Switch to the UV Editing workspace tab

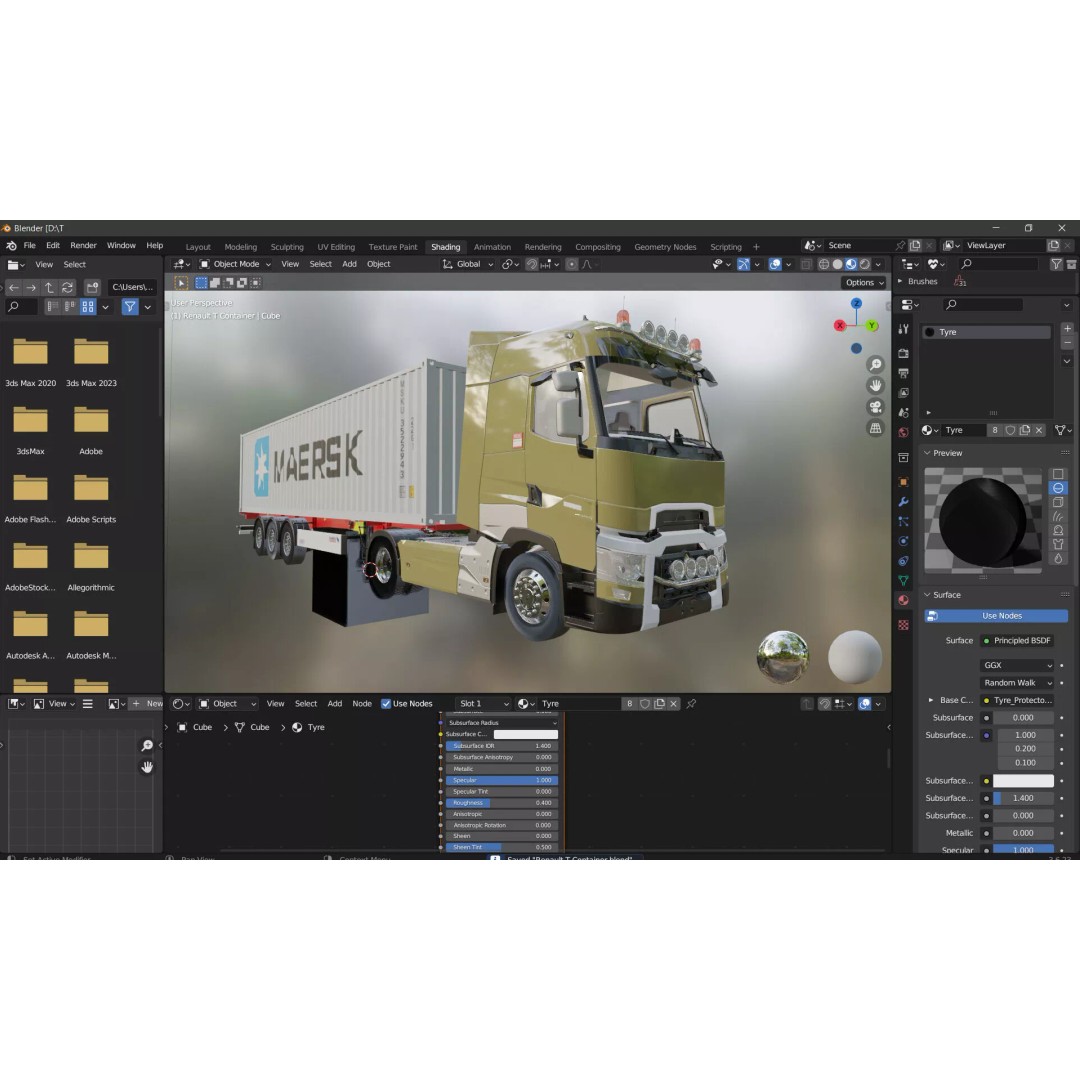[x=336, y=247]
